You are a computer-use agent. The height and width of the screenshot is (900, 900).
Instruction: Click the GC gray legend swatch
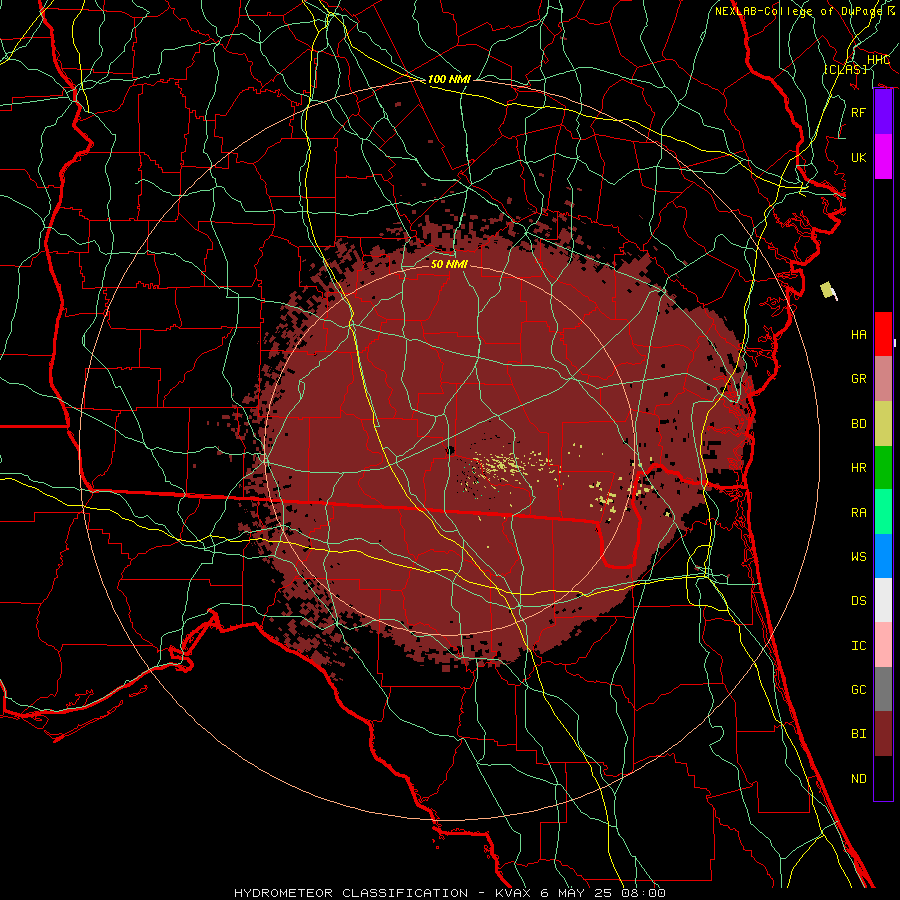(x=883, y=689)
